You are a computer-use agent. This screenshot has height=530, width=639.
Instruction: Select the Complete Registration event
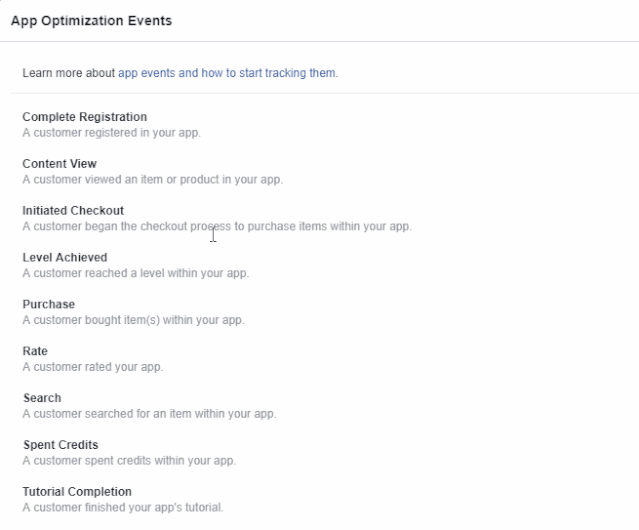(x=85, y=117)
